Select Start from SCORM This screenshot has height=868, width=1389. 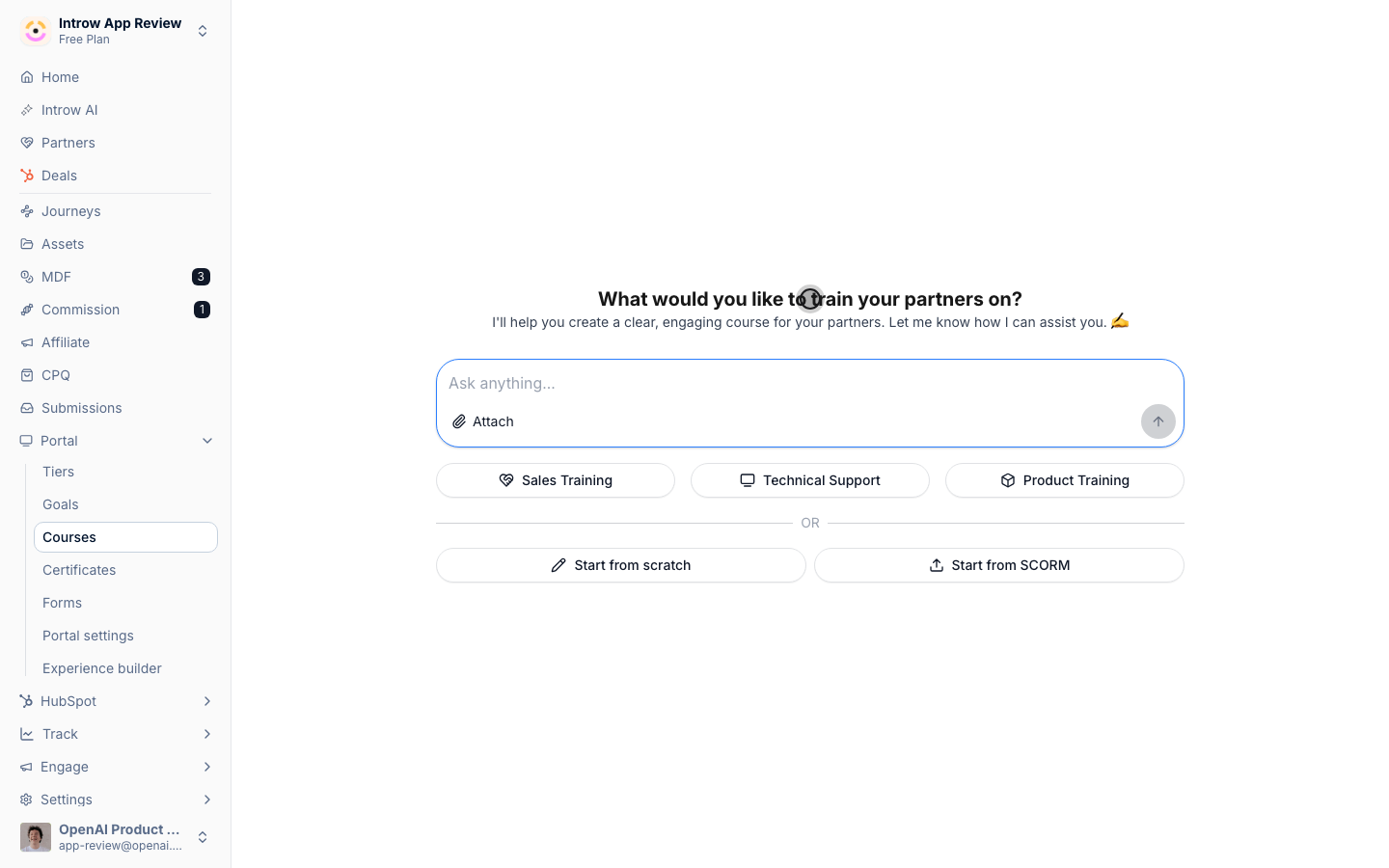(x=999, y=565)
